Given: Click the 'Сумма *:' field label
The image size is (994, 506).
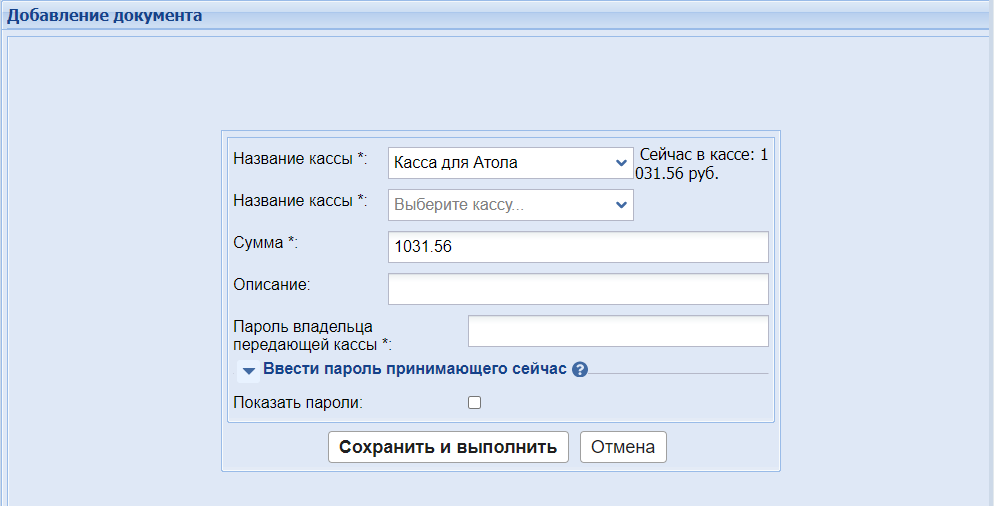Looking at the screenshot, I should 266,242.
